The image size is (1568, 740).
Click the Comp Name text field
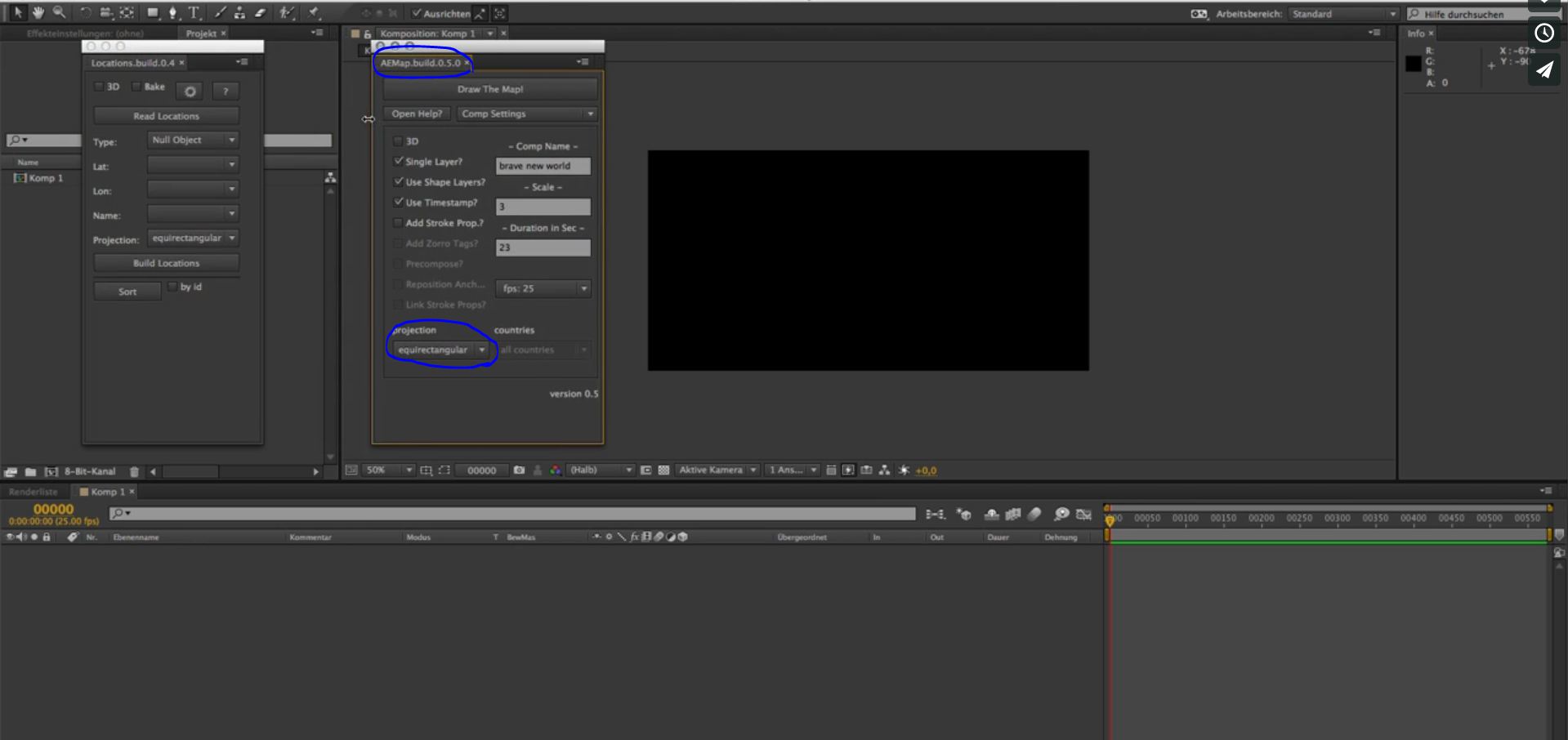543,166
